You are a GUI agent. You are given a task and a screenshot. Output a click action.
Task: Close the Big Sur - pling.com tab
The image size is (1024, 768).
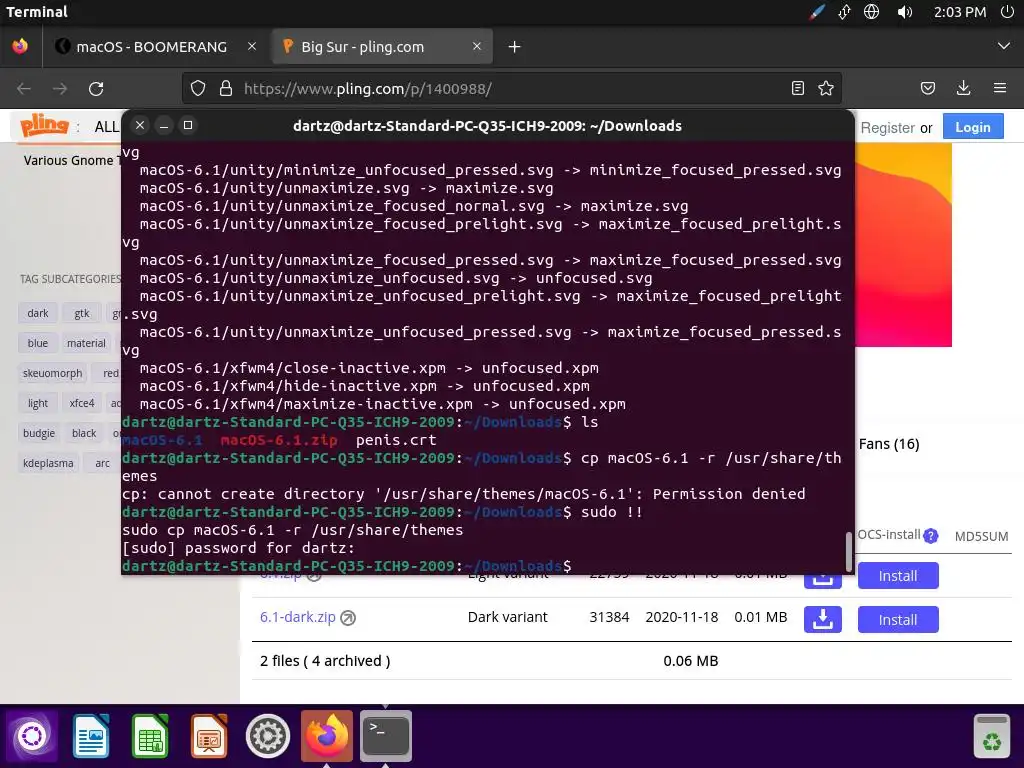tap(477, 46)
